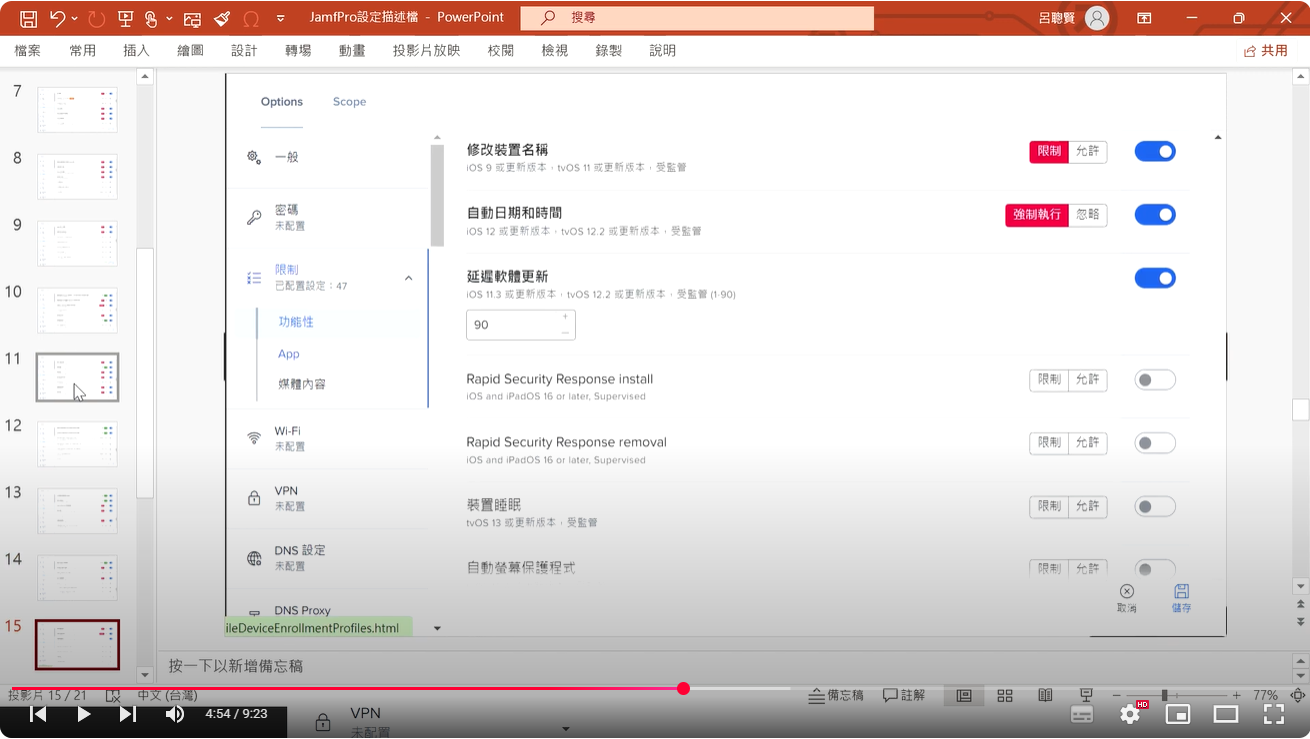Toggle off 延遲軟體更新 switch

click(1155, 278)
